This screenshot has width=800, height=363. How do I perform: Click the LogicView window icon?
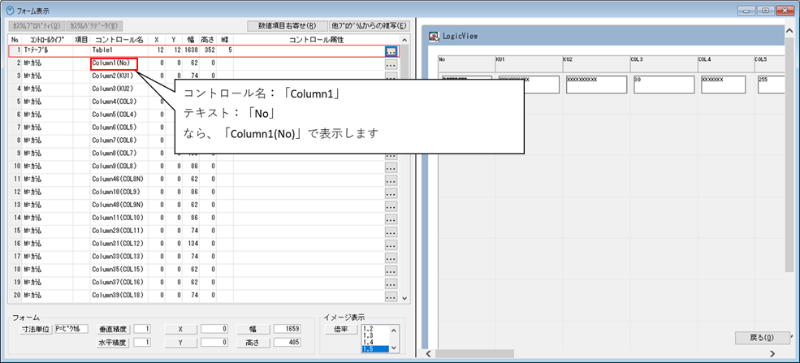click(x=434, y=37)
